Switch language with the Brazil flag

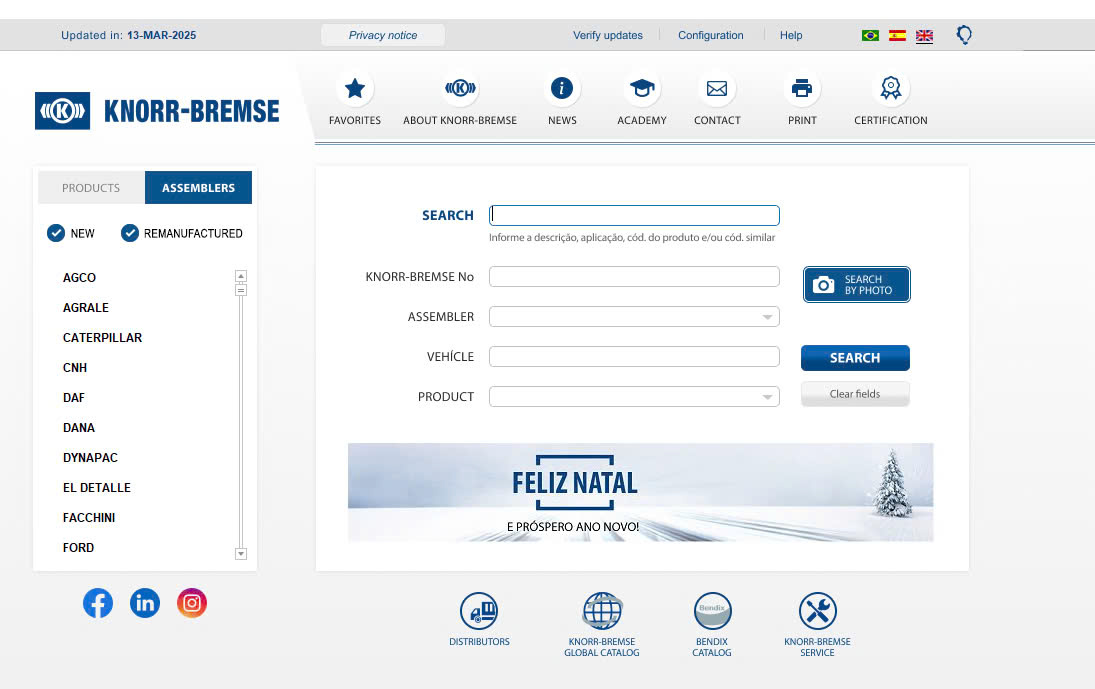[x=870, y=36]
